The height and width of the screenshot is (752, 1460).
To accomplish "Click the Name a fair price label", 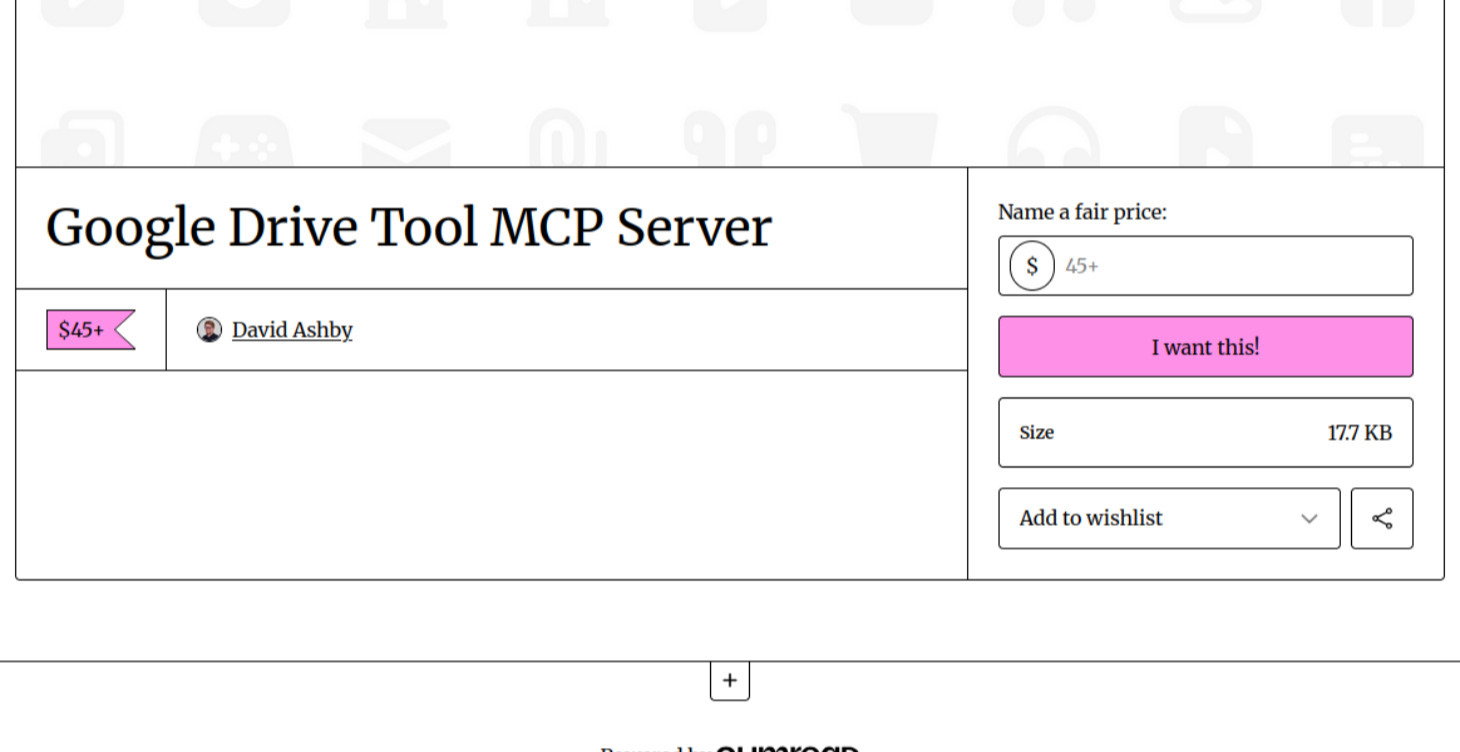I will [x=1082, y=212].
